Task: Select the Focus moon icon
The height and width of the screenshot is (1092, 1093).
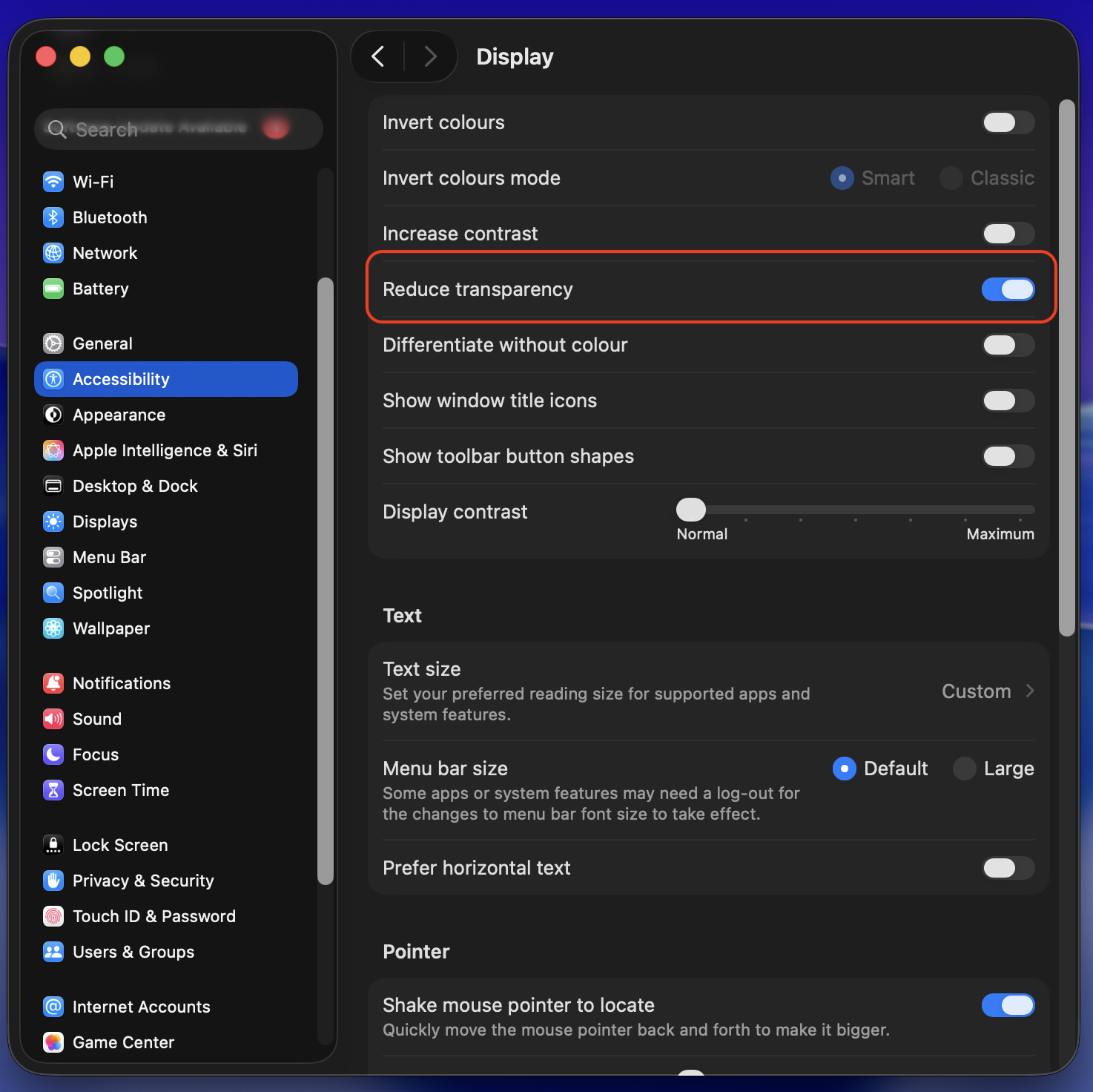Action: click(x=53, y=754)
